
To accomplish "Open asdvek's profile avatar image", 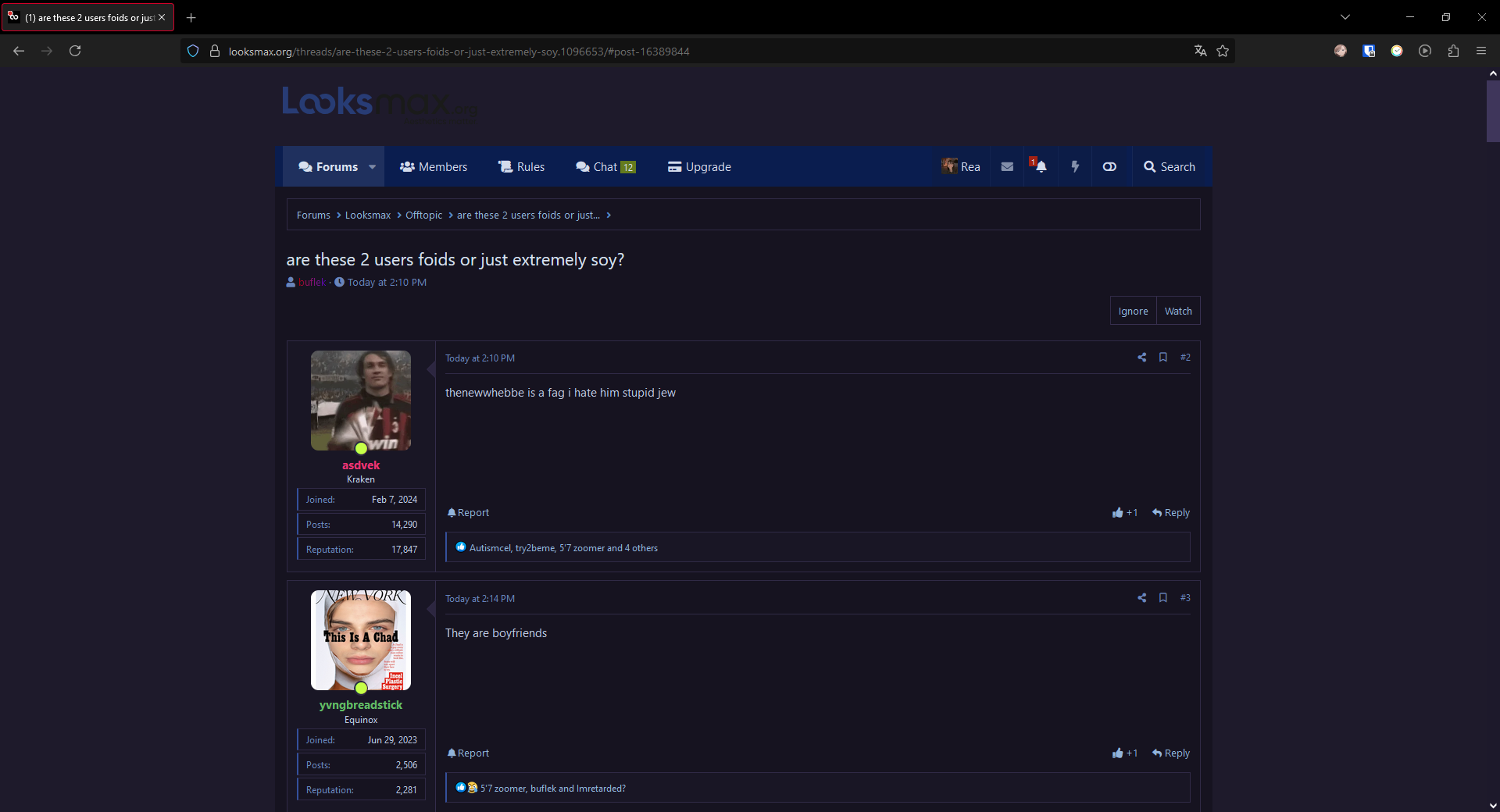I will pos(361,401).
